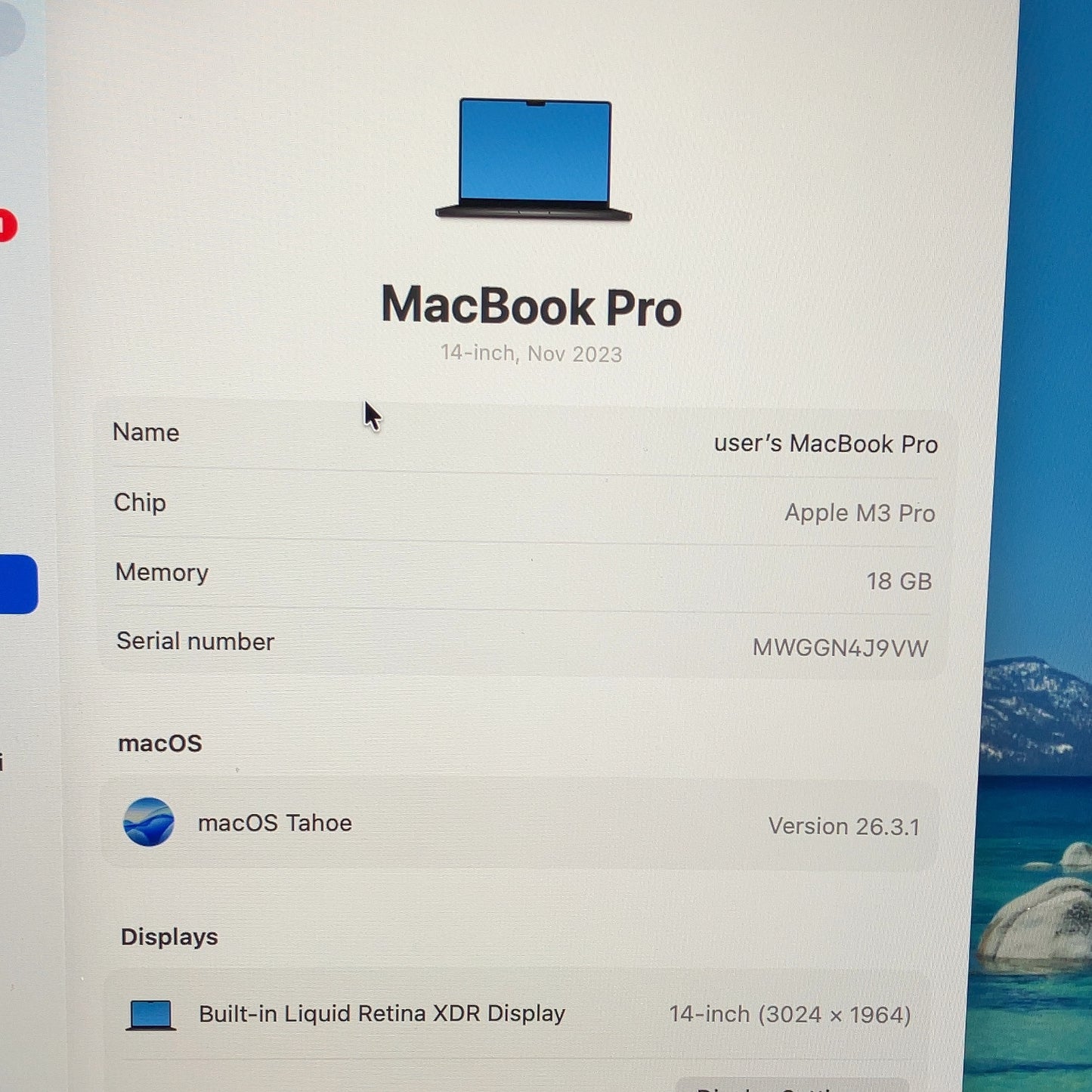Click "Built-in Liquid Retina XDR Display" label
This screenshot has height=1092, width=1092.
click(x=382, y=1014)
